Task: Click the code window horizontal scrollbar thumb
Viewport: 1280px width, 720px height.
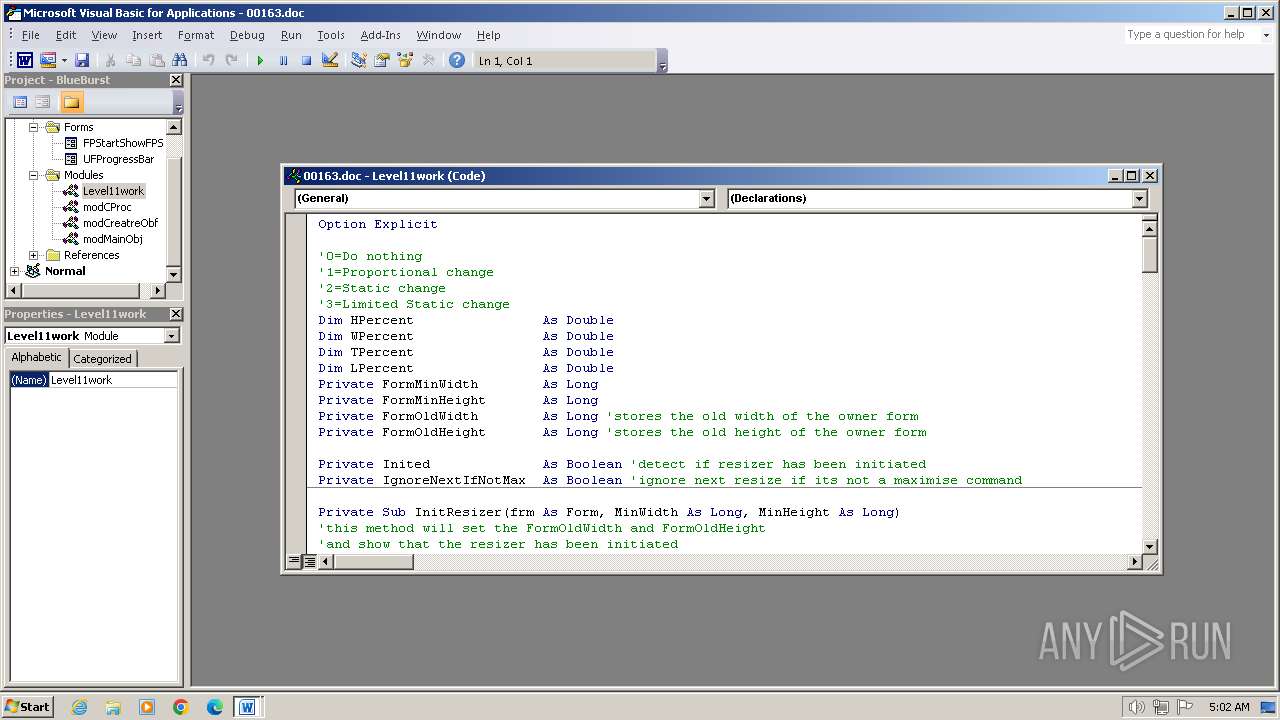Action: (373, 562)
